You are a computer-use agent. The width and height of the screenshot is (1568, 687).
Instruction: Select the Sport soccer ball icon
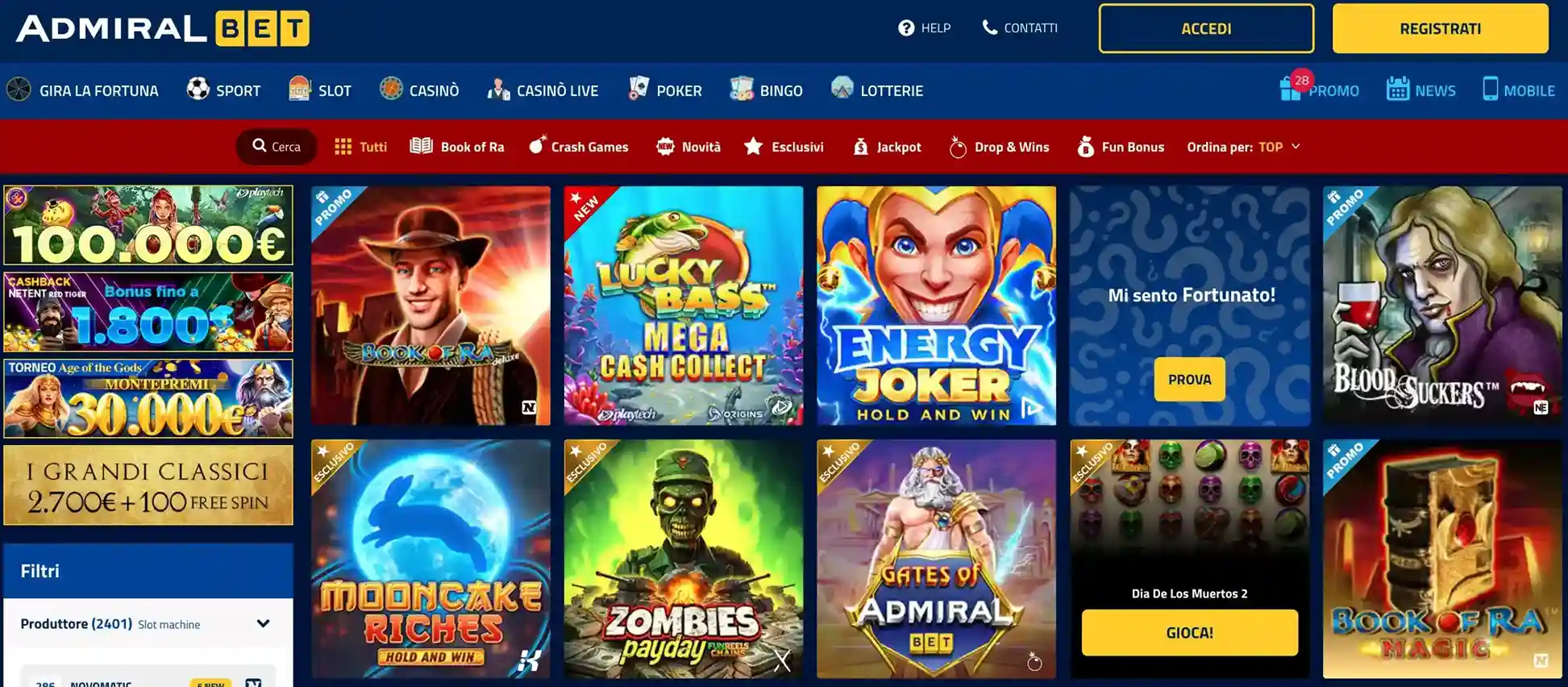(x=198, y=89)
